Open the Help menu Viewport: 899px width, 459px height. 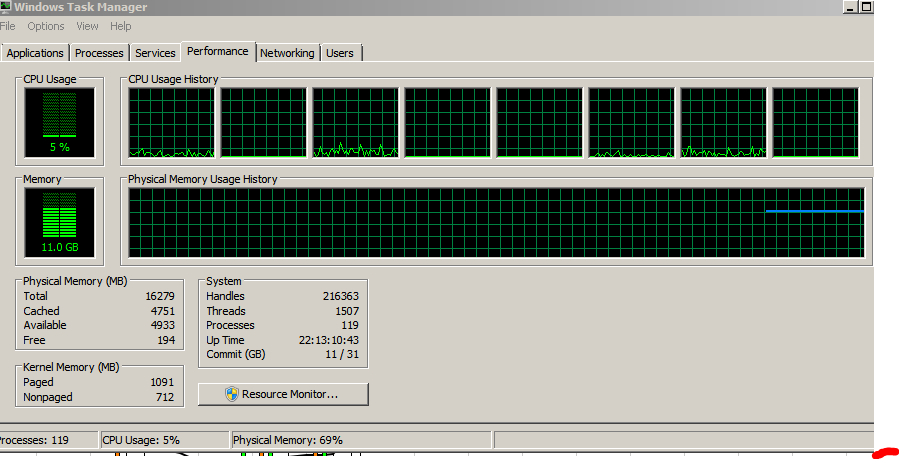tap(120, 26)
